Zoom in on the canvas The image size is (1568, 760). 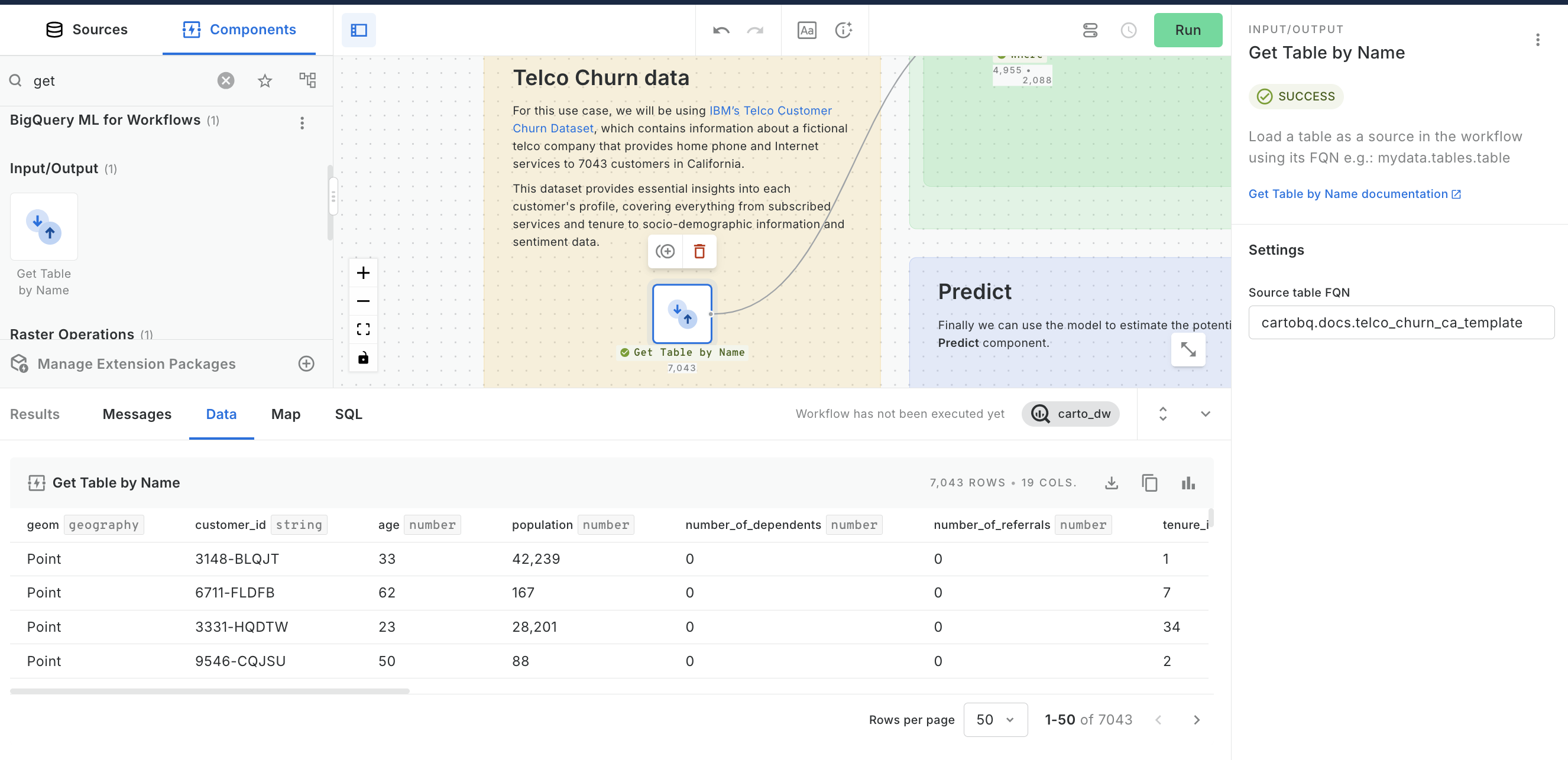[x=364, y=272]
